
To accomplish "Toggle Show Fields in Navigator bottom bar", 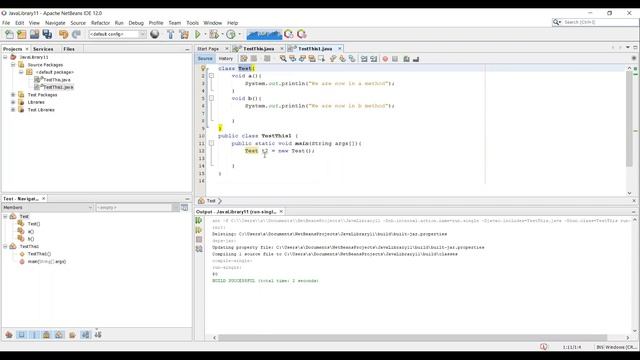I will click(22, 335).
